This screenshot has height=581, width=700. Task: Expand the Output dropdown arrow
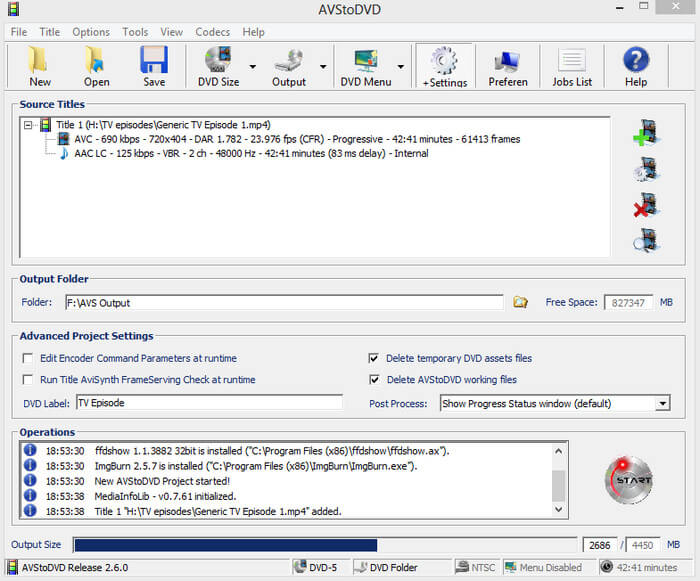pos(323,67)
